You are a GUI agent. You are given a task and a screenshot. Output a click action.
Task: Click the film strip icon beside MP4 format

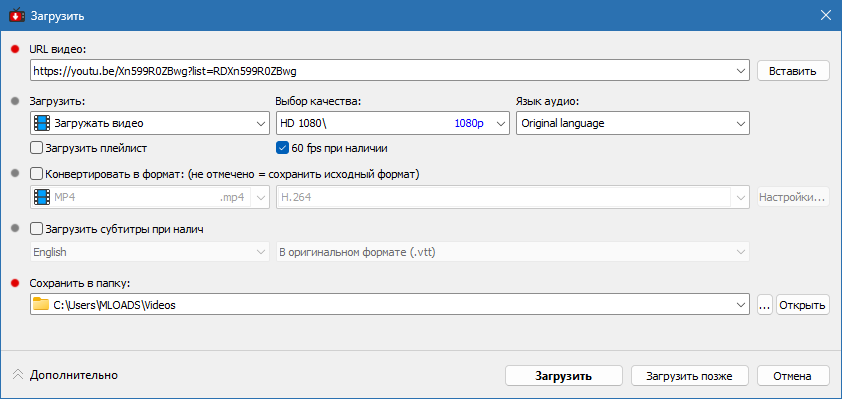point(41,197)
